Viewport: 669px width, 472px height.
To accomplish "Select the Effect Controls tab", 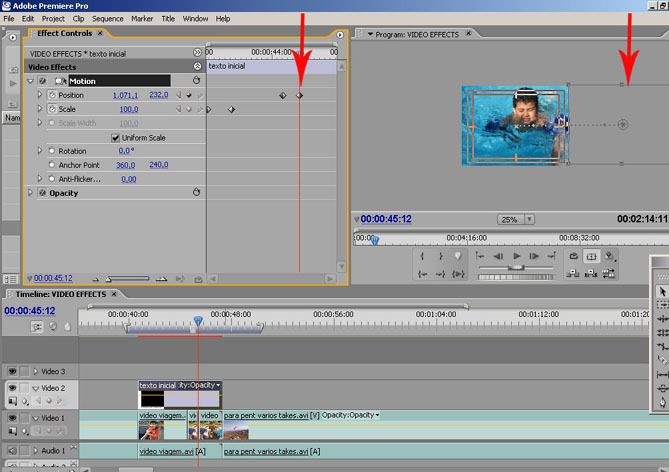I will pyautogui.click(x=64, y=33).
